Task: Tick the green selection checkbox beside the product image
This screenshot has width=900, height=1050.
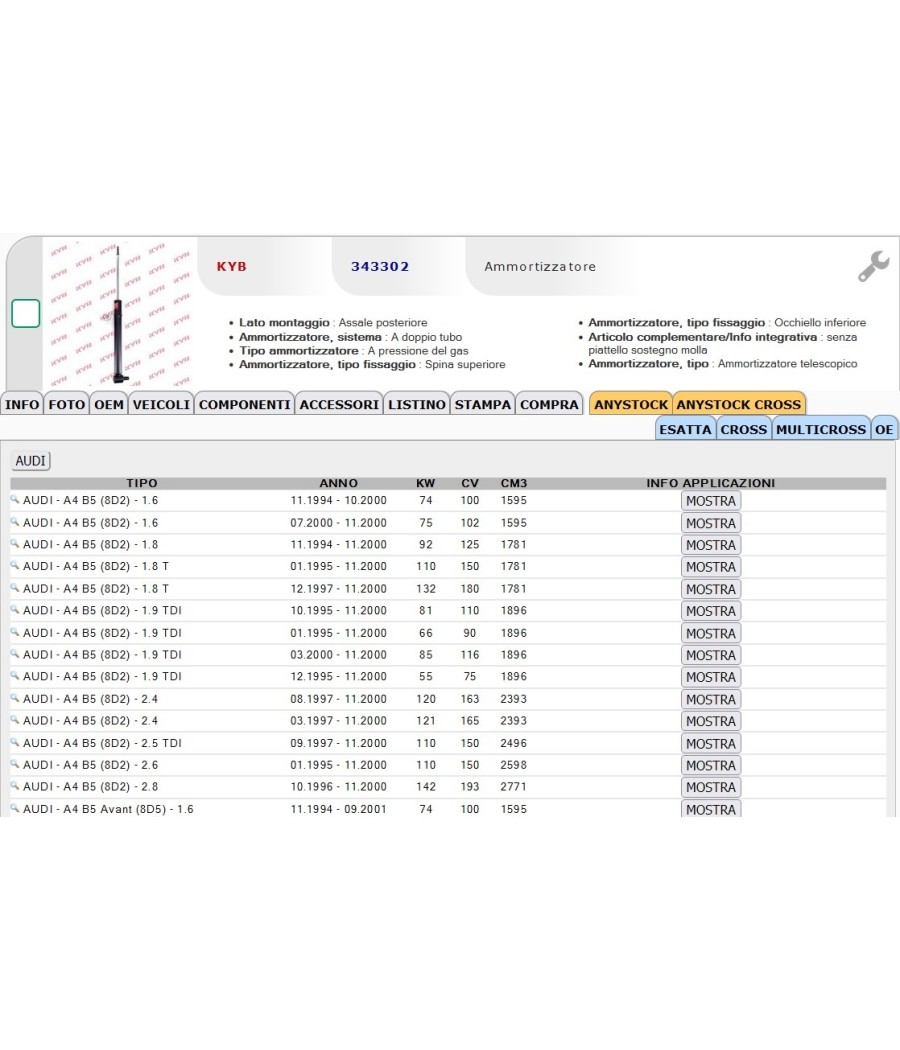Action: 25,313
